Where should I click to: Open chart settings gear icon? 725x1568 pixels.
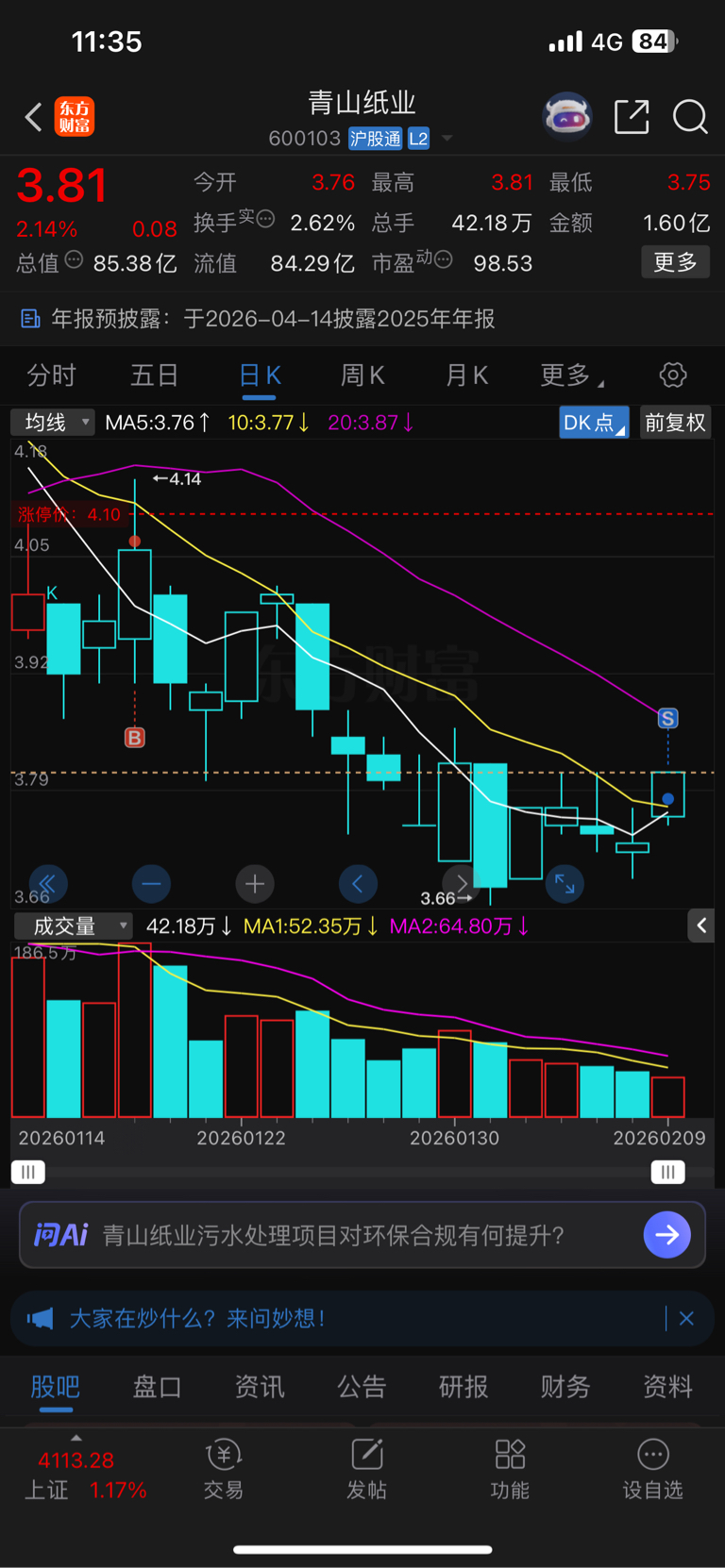coord(673,375)
